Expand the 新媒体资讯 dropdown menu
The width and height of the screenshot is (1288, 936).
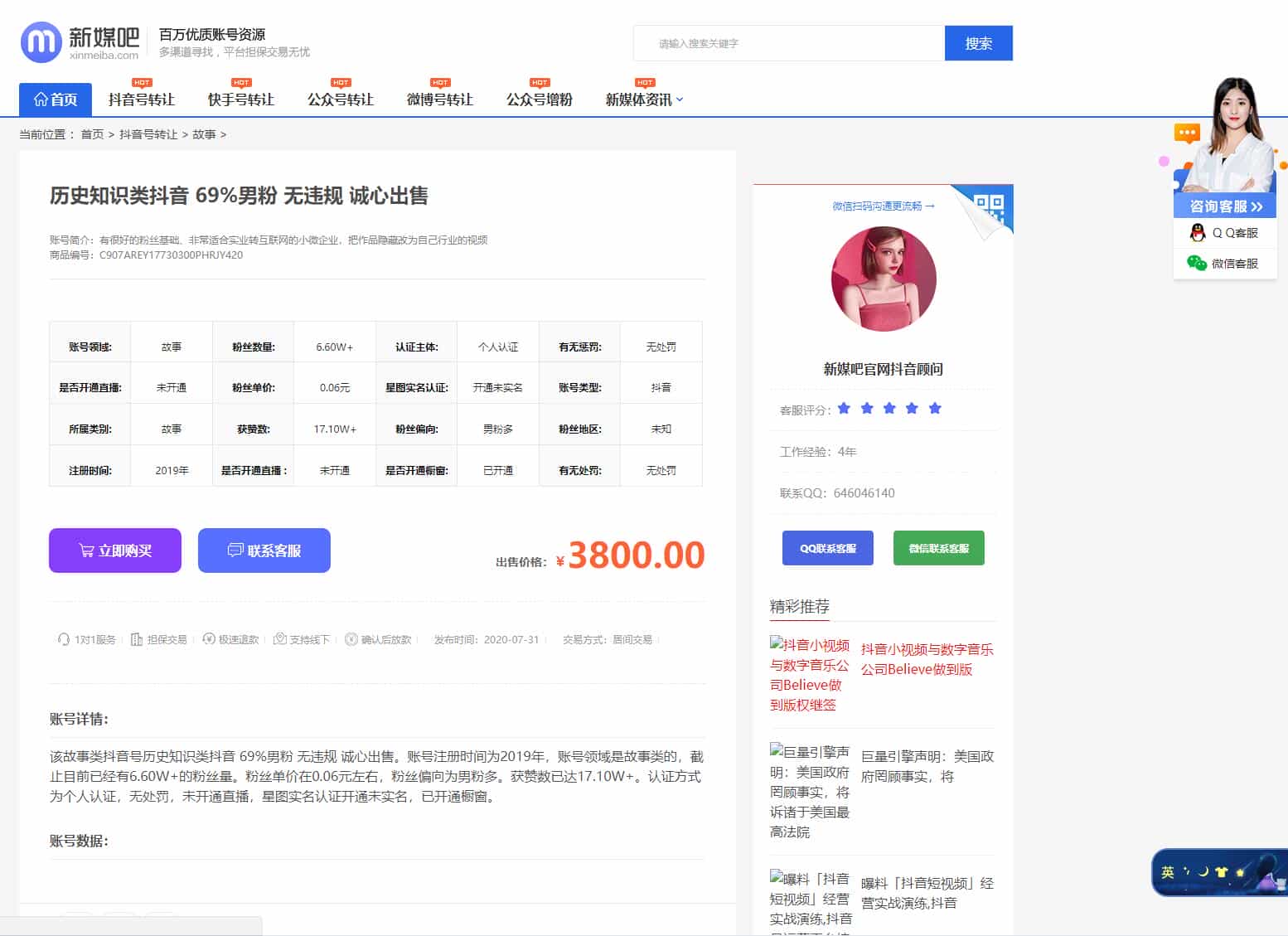tap(642, 99)
